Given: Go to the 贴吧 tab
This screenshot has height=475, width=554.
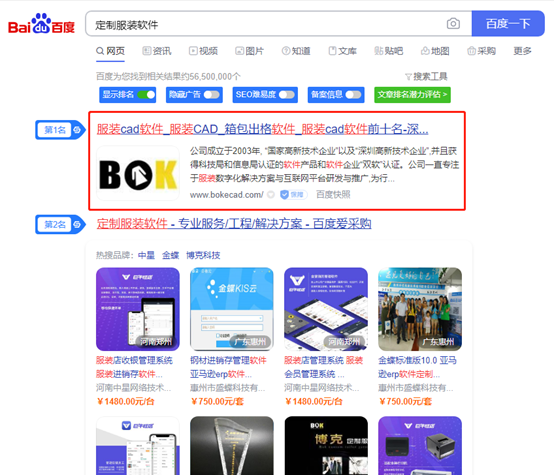Looking at the screenshot, I should pyautogui.click(x=389, y=51).
